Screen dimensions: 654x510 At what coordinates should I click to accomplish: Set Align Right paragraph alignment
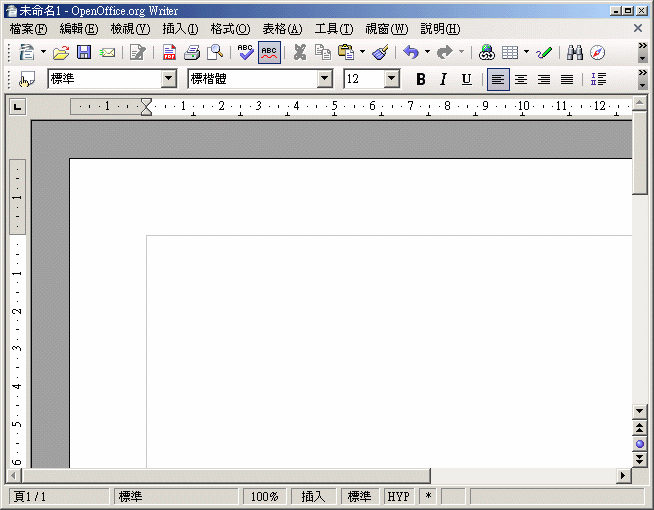click(543, 79)
